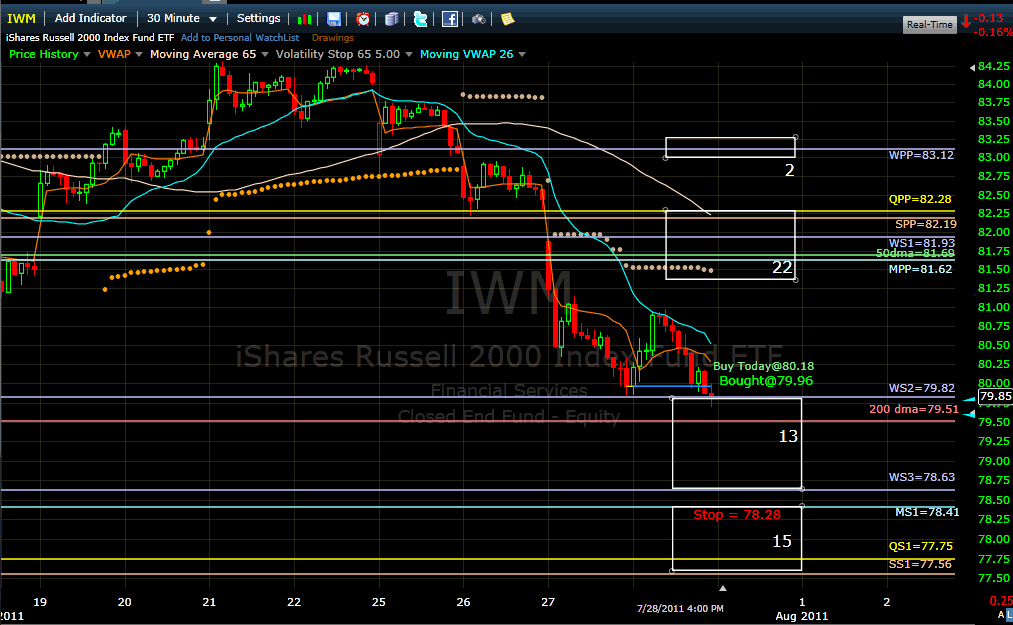Click the IWM ticker symbol
The height and width of the screenshot is (625, 1013).
click(x=21, y=19)
